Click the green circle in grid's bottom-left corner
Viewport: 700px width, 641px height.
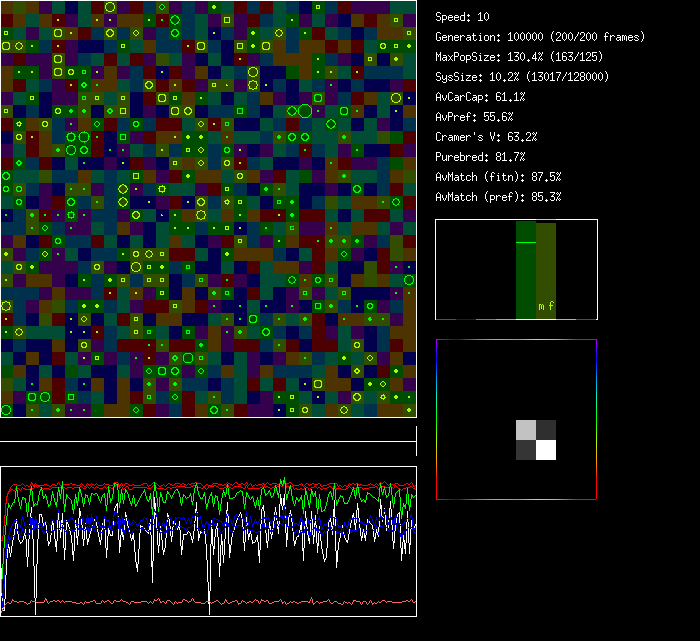coord(6,410)
